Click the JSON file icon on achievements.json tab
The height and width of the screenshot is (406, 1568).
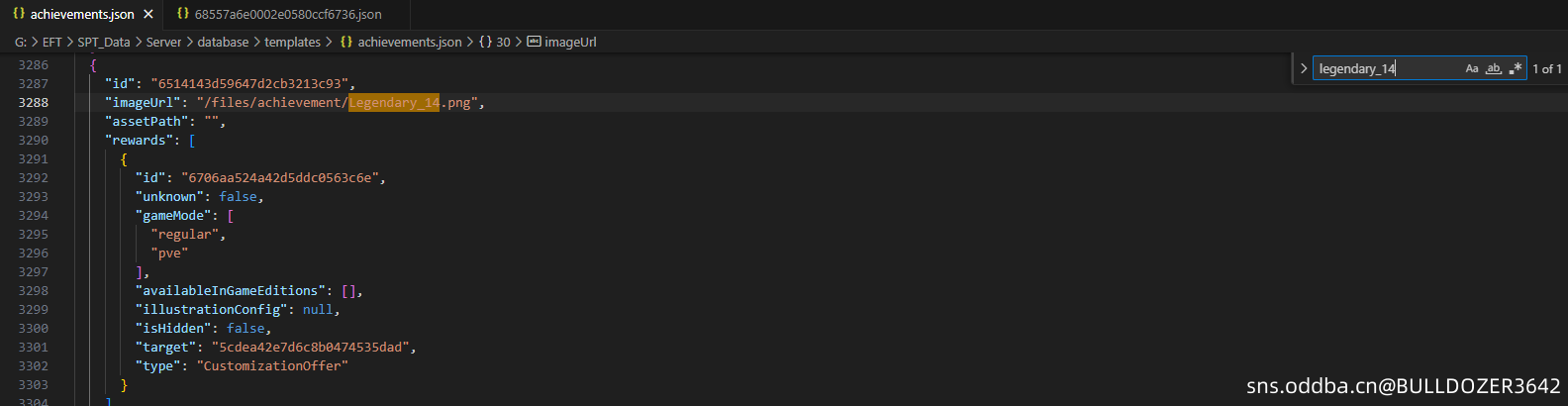click(19, 14)
